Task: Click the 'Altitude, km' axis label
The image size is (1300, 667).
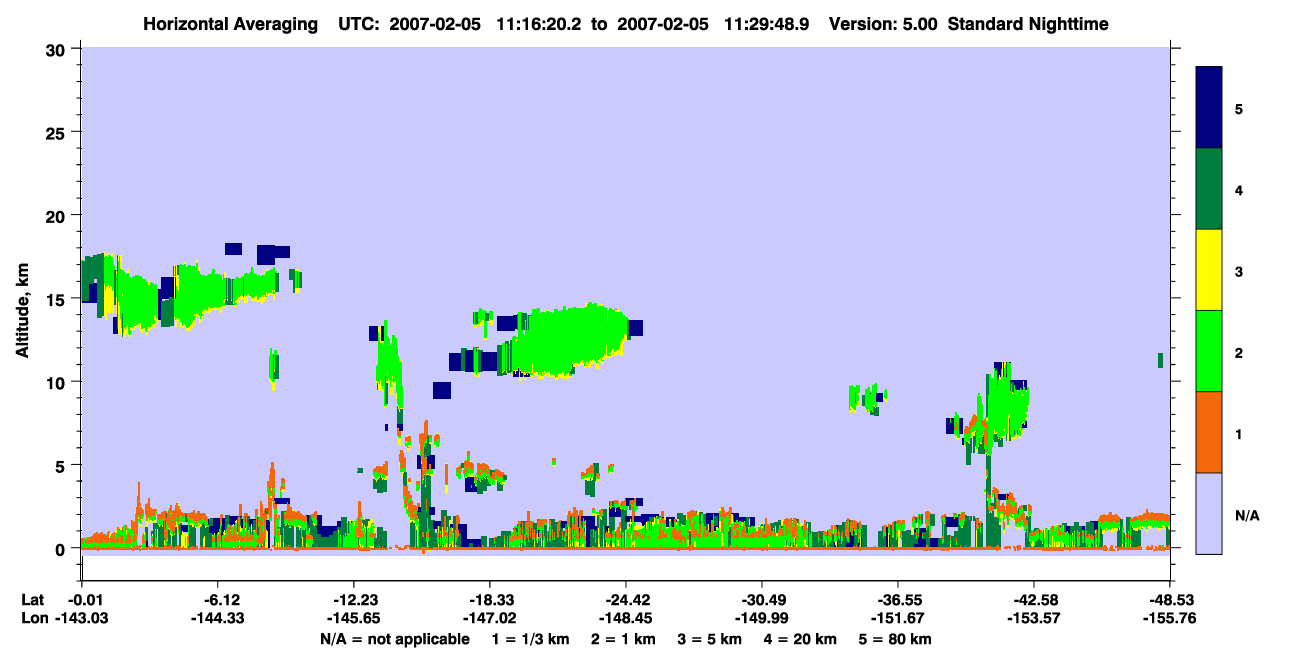Action: tap(22, 312)
